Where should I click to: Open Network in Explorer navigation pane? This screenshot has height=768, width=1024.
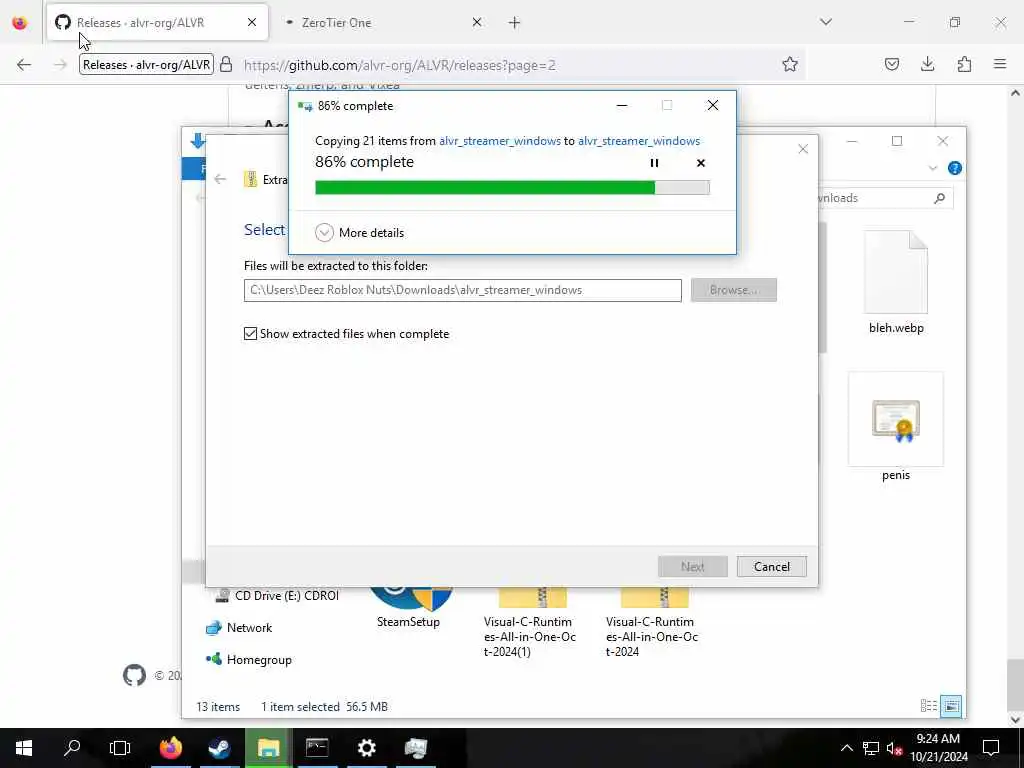point(239,628)
